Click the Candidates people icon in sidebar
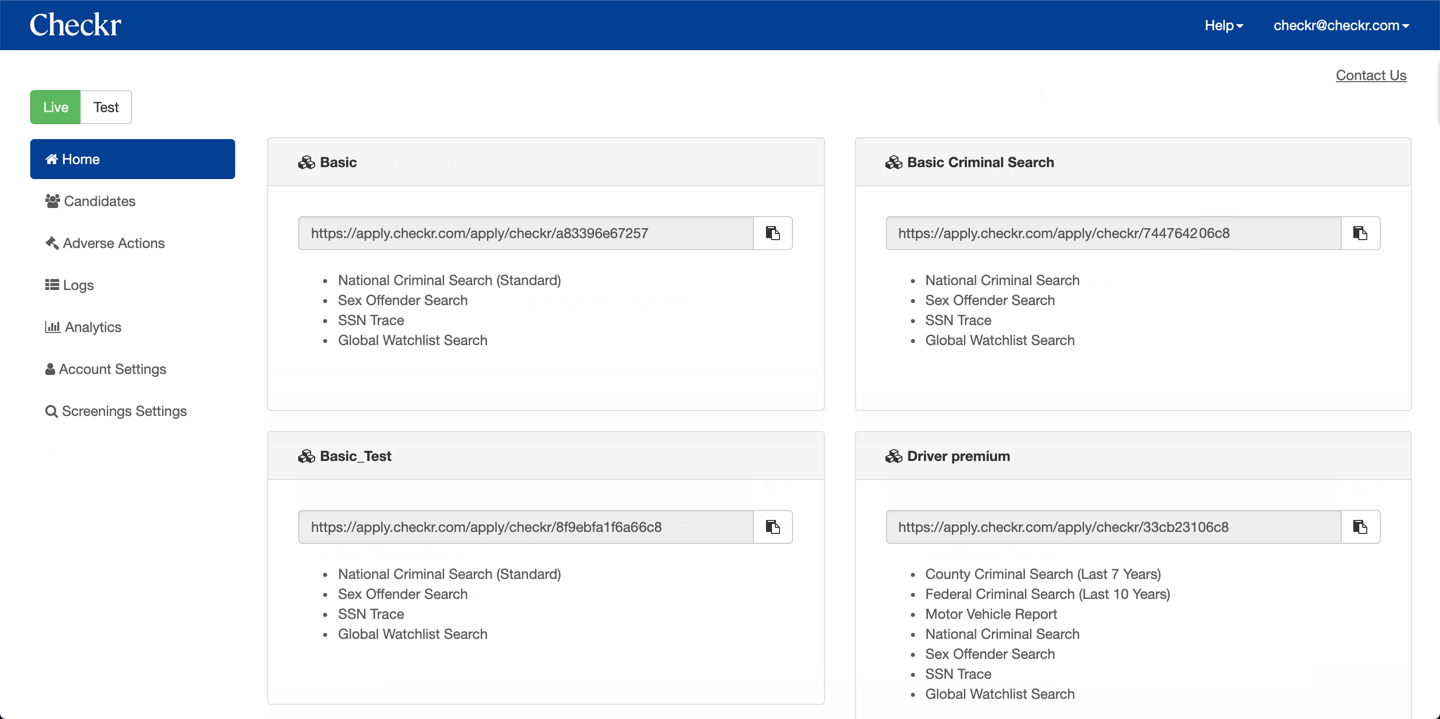 (x=52, y=201)
